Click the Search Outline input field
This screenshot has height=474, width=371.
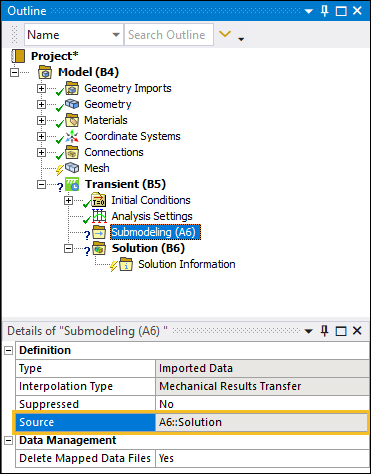169,35
